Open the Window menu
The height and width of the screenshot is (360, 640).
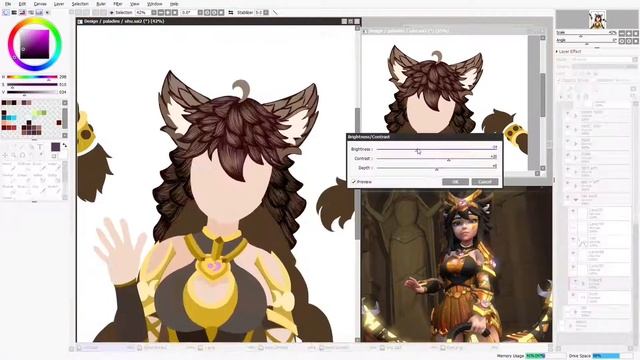155,4
